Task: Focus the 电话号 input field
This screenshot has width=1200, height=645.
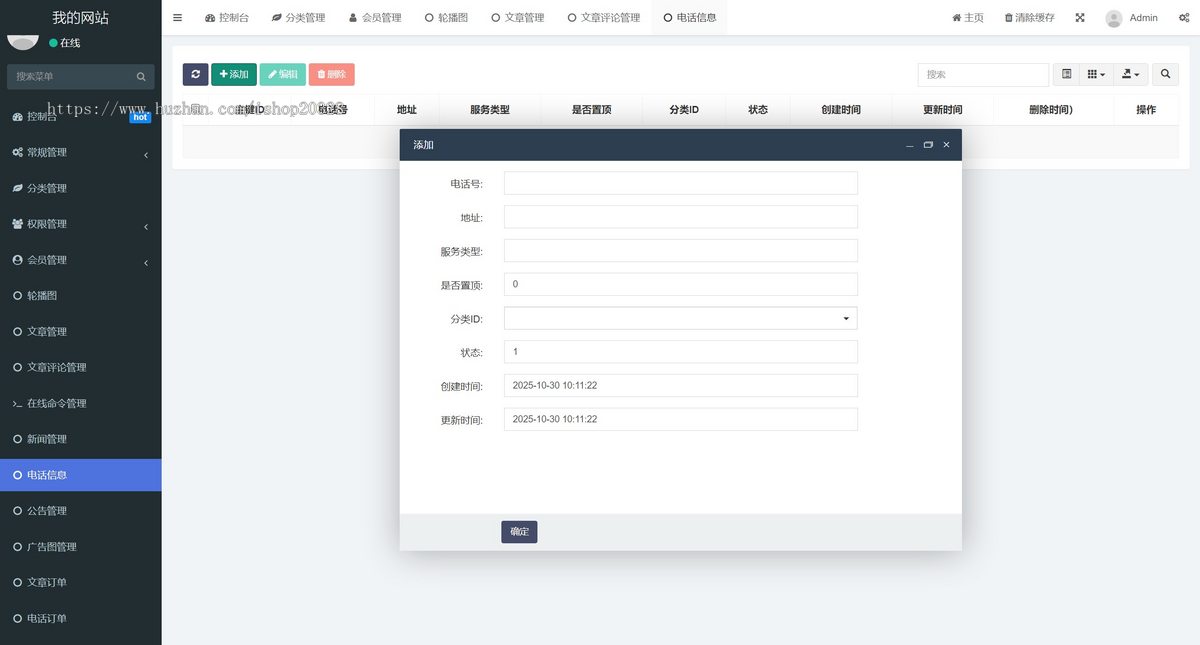Action: click(681, 183)
